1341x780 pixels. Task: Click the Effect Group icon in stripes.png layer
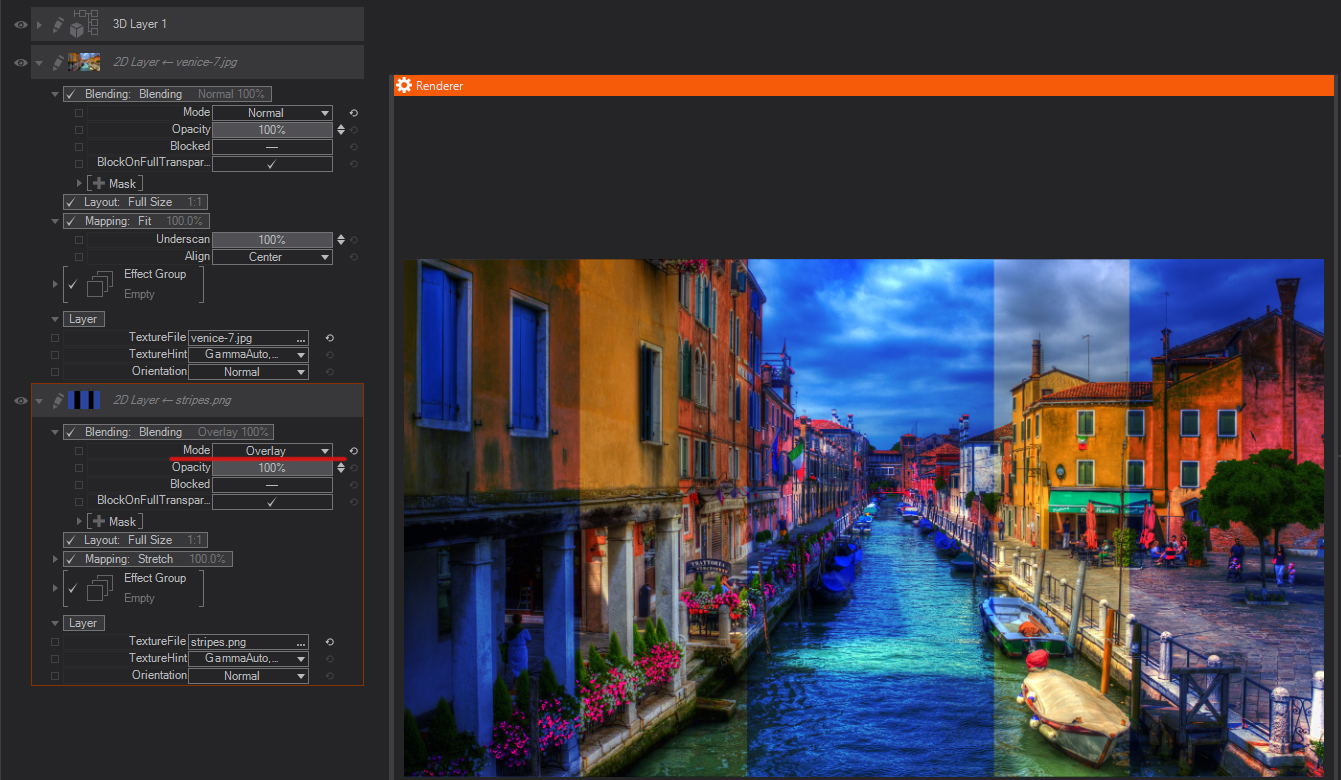point(99,588)
